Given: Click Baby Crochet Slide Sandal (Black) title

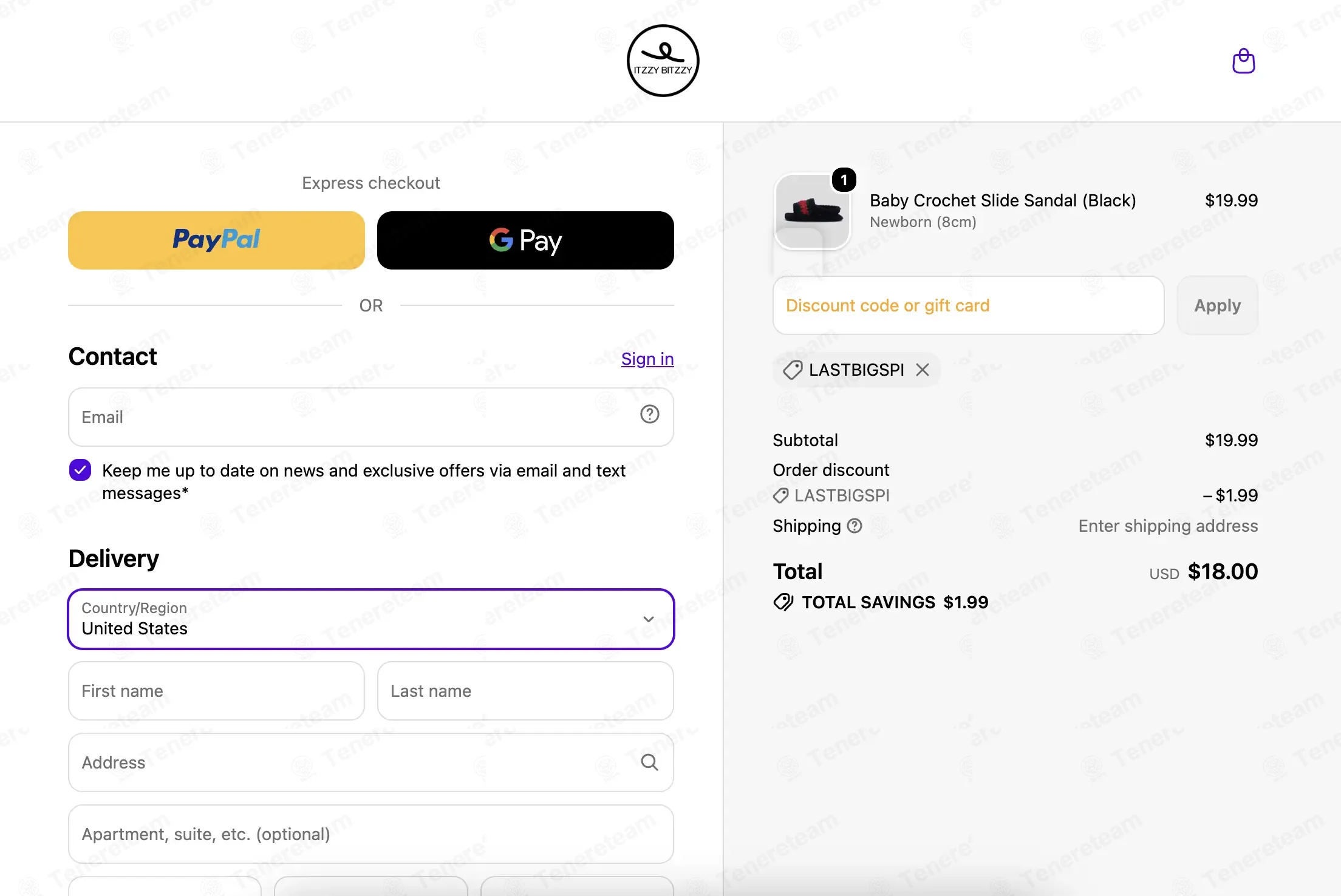Looking at the screenshot, I should point(1003,200).
